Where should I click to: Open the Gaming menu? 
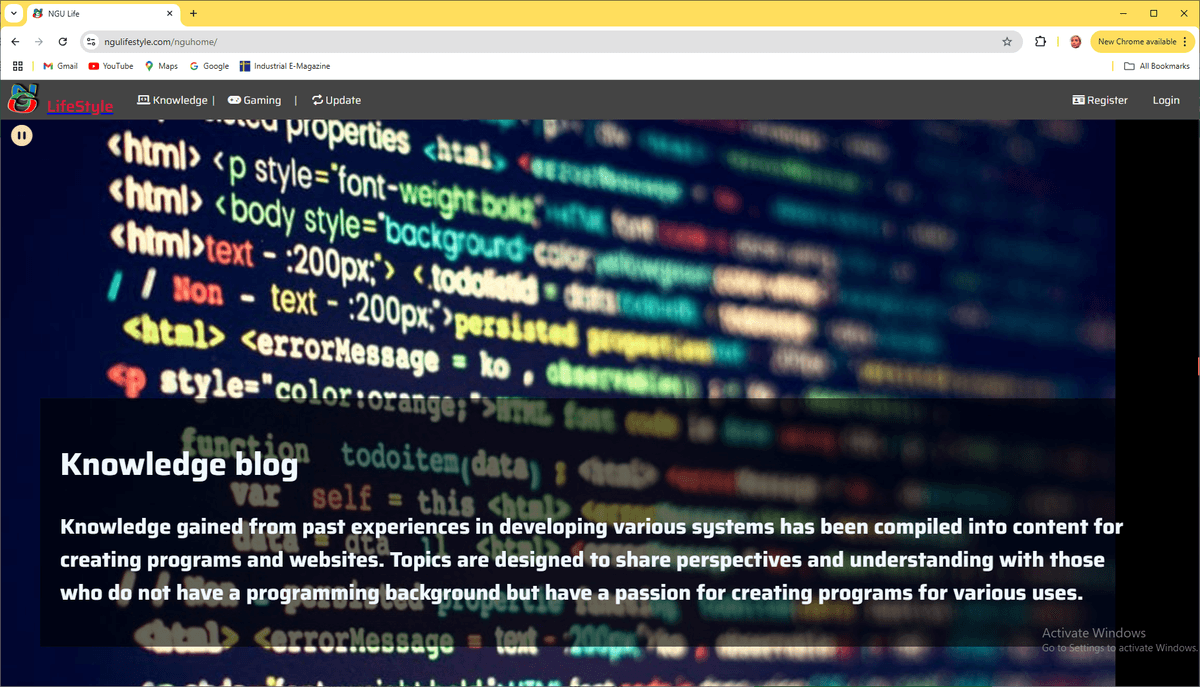[255, 100]
